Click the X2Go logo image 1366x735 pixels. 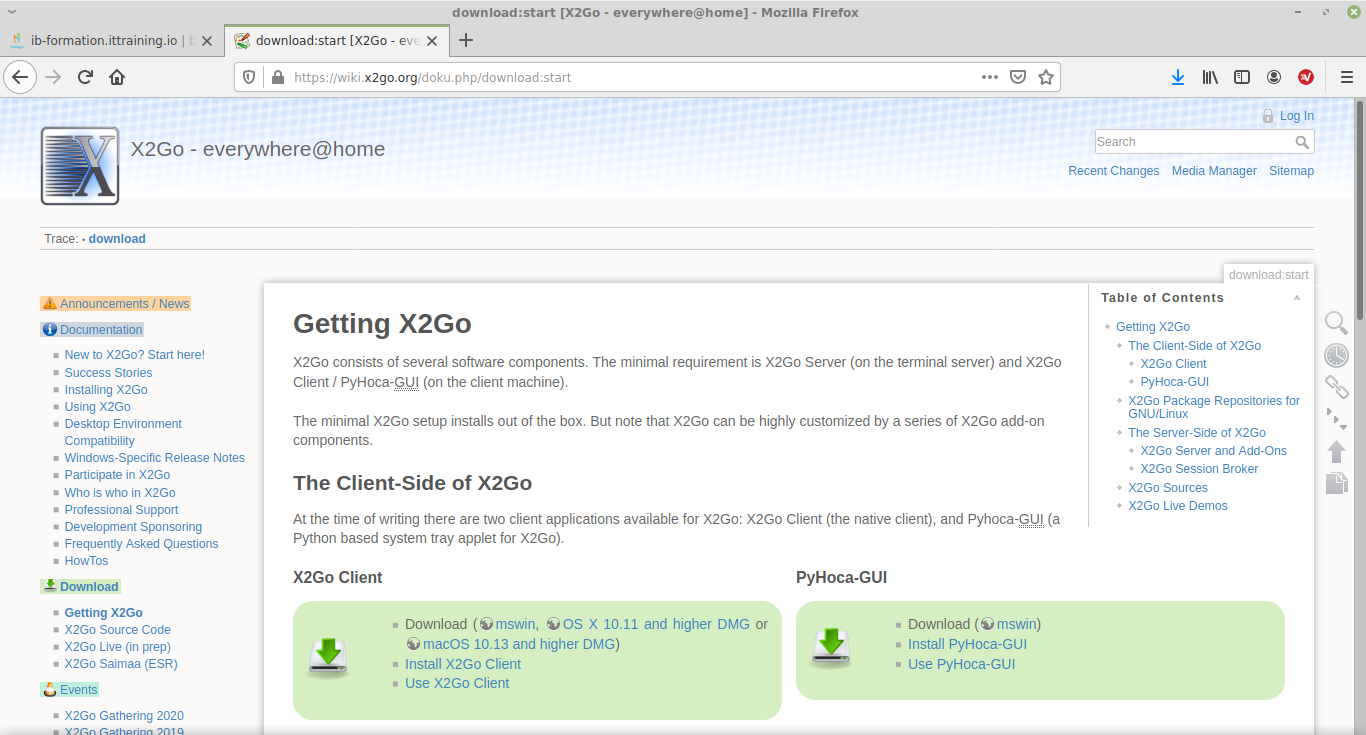pos(80,166)
